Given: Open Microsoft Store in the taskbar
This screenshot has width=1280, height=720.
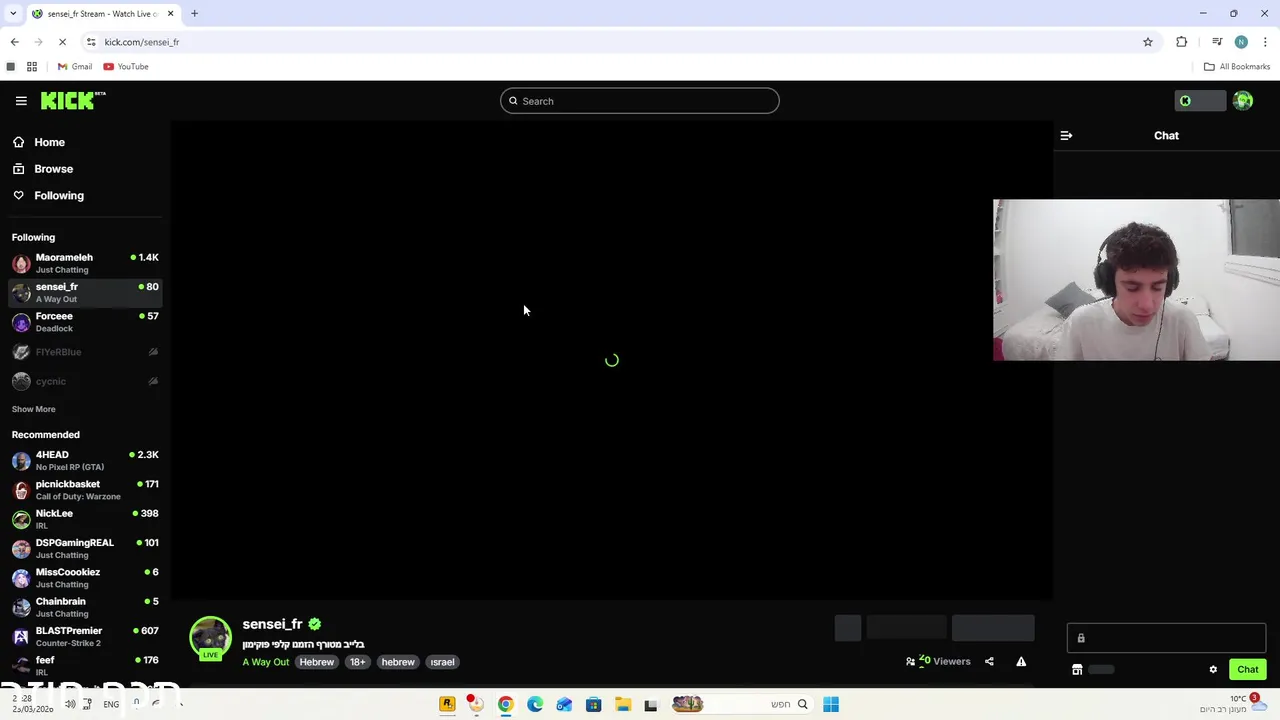Looking at the screenshot, I should (x=593, y=704).
